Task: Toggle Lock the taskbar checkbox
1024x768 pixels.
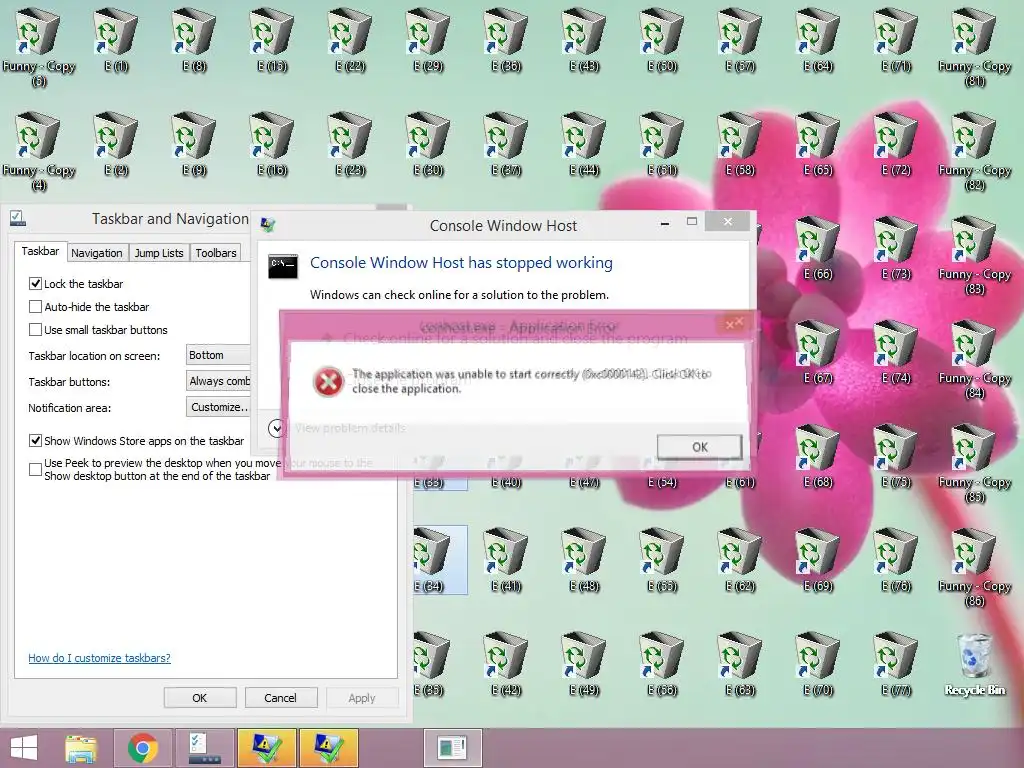Action: [x=35, y=283]
